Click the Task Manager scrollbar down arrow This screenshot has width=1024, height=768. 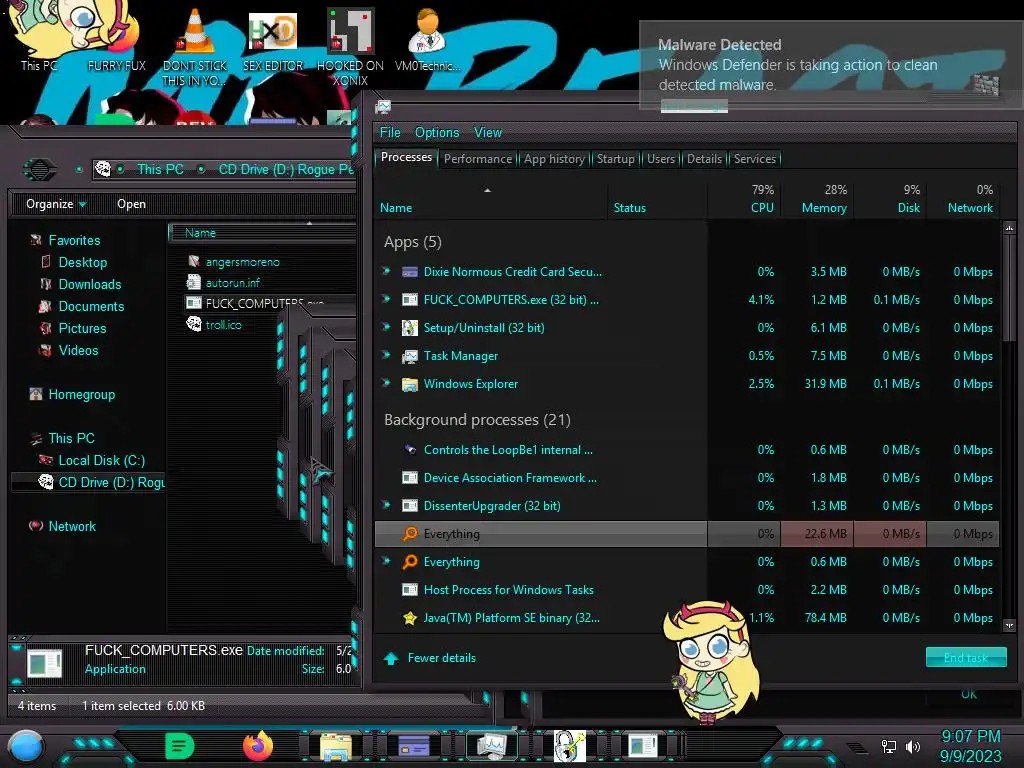tap(1009, 625)
